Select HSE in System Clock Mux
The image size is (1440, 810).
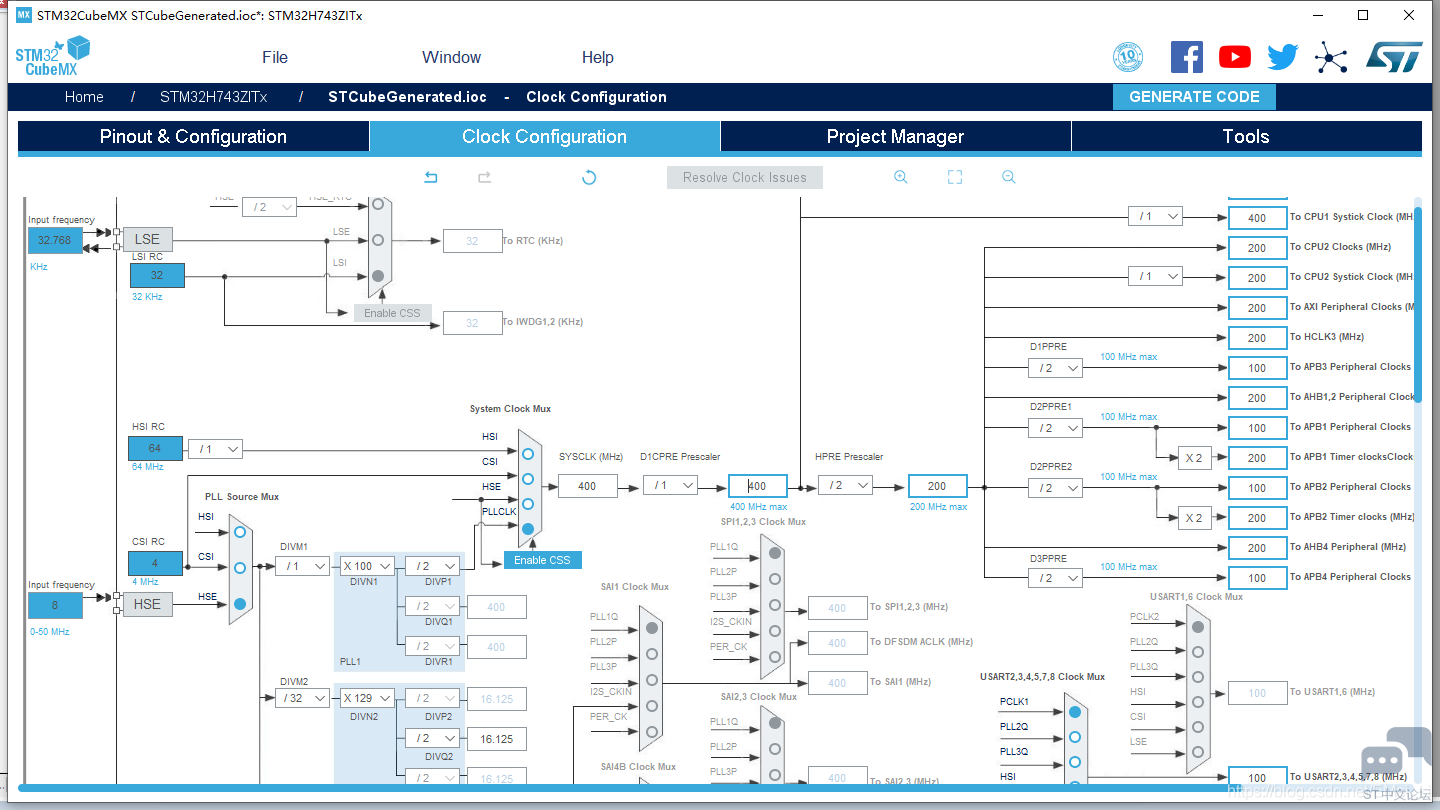tap(528, 503)
